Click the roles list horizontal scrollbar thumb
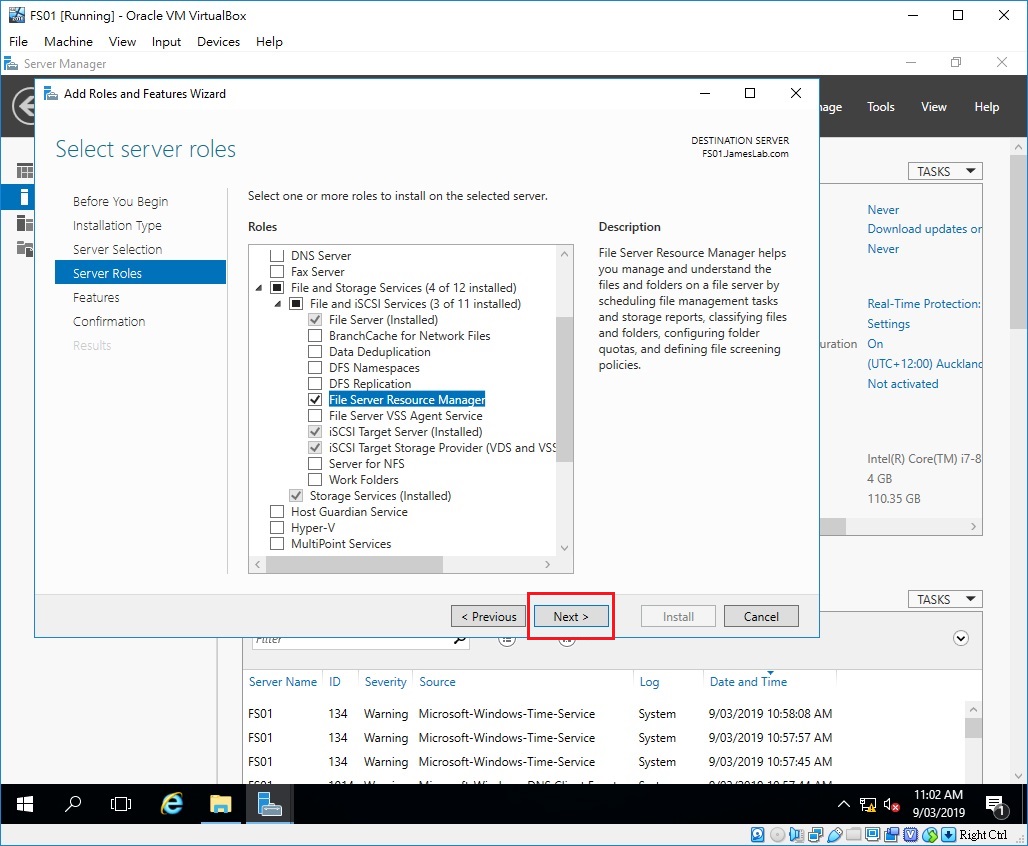The width and height of the screenshot is (1028, 846). [x=355, y=564]
